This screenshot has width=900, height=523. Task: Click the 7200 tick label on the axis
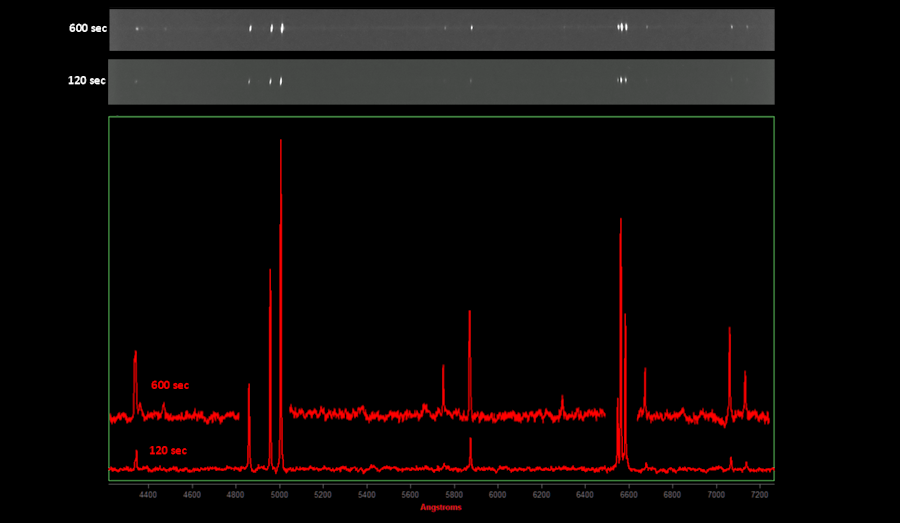tap(760, 494)
